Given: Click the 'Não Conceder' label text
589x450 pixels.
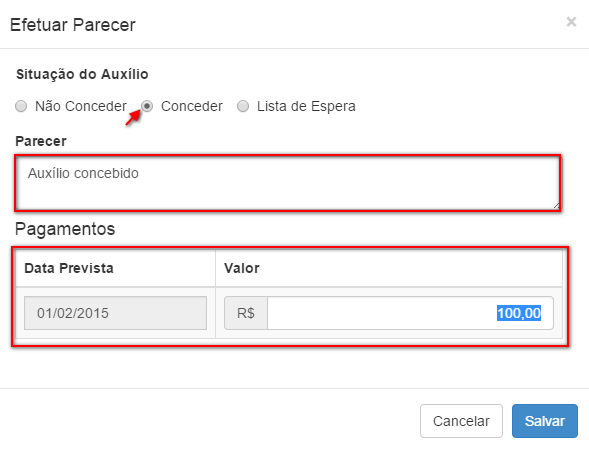Looking at the screenshot, I should 81,106.
